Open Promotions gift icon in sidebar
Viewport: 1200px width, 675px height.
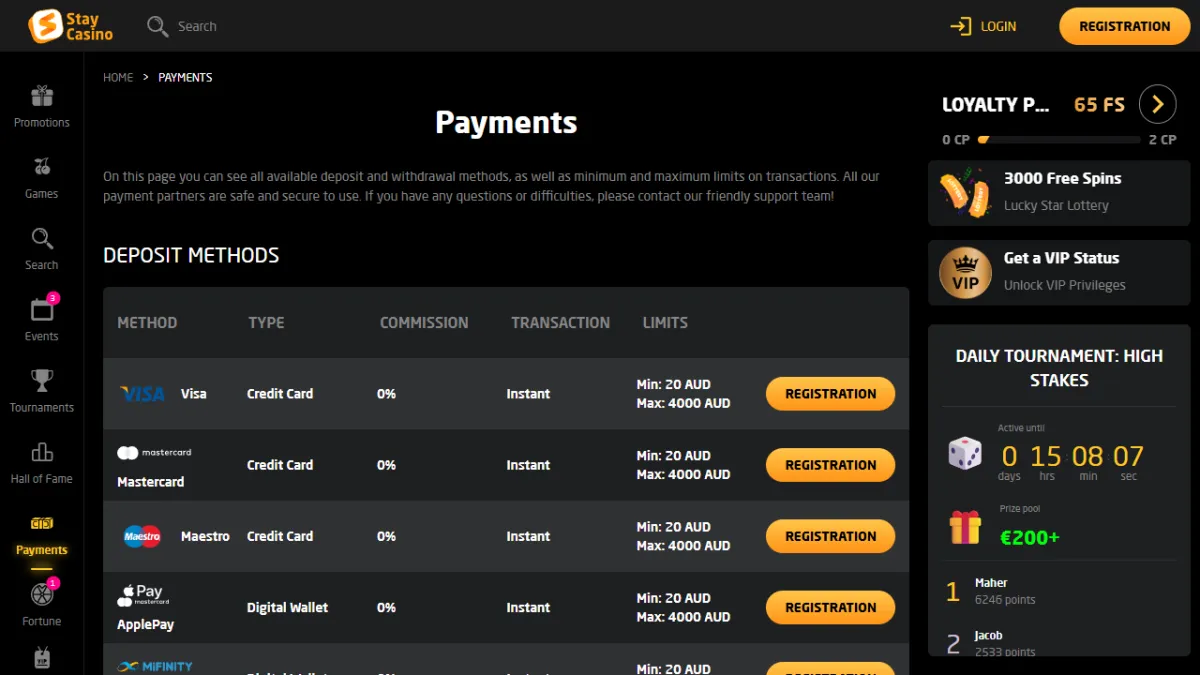coord(42,96)
